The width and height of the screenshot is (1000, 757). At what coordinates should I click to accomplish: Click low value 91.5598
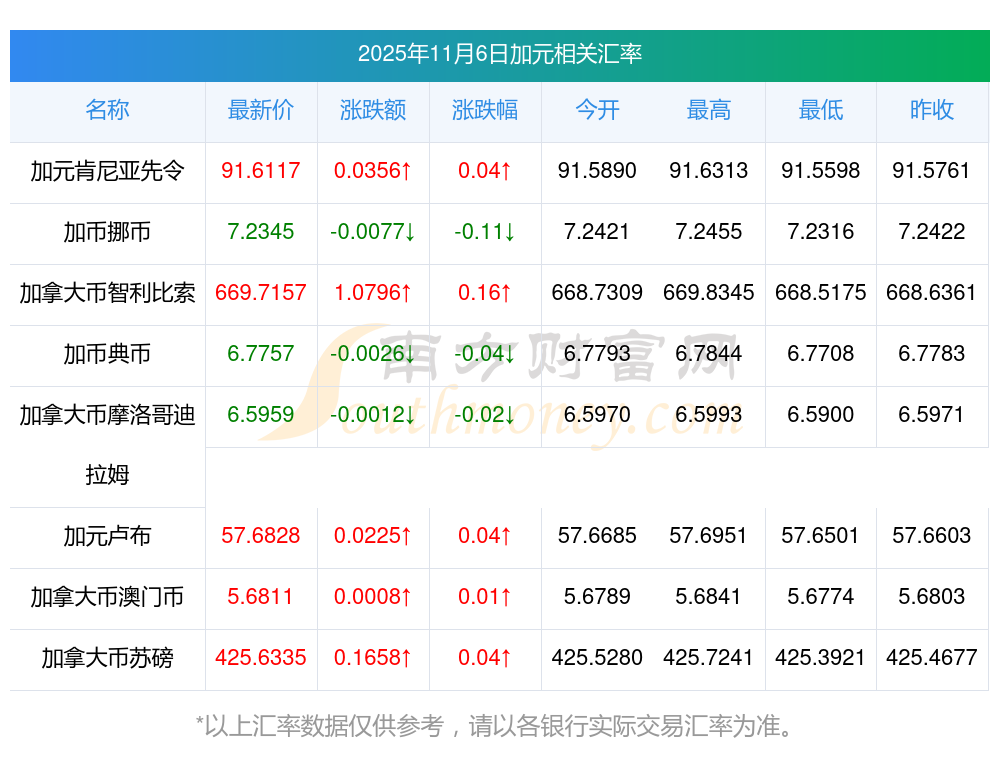821,171
